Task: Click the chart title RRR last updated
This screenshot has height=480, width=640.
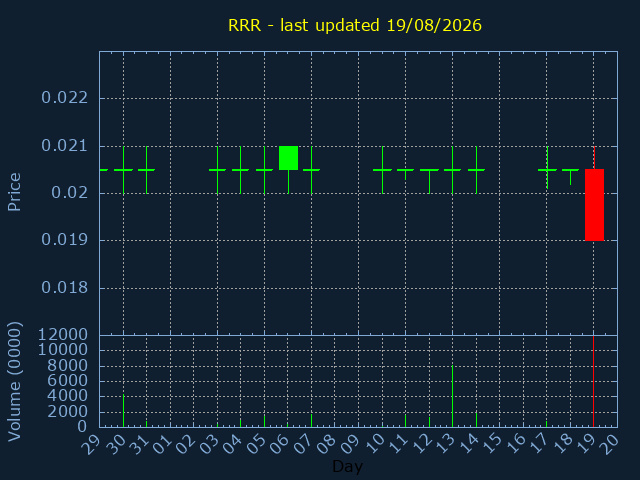Action: pos(355,25)
